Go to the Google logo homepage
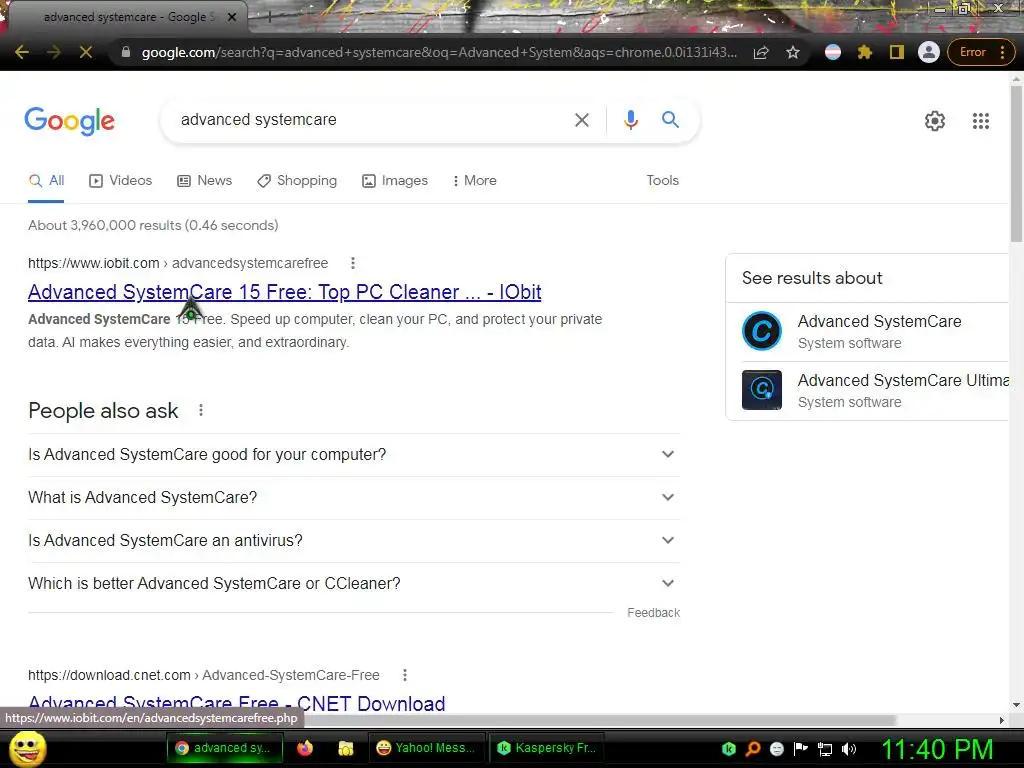1024x768 pixels. (69, 121)
